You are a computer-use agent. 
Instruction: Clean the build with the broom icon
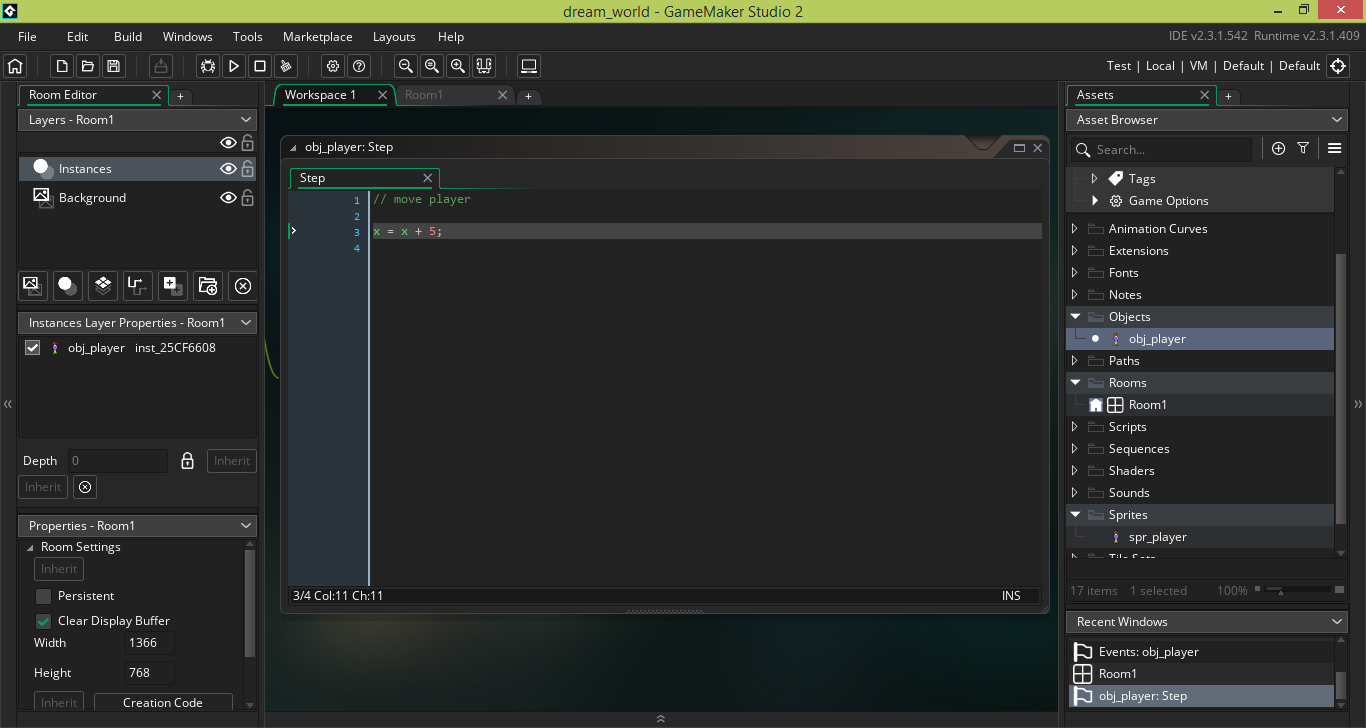pyautogui.click(x=286, y=66)
